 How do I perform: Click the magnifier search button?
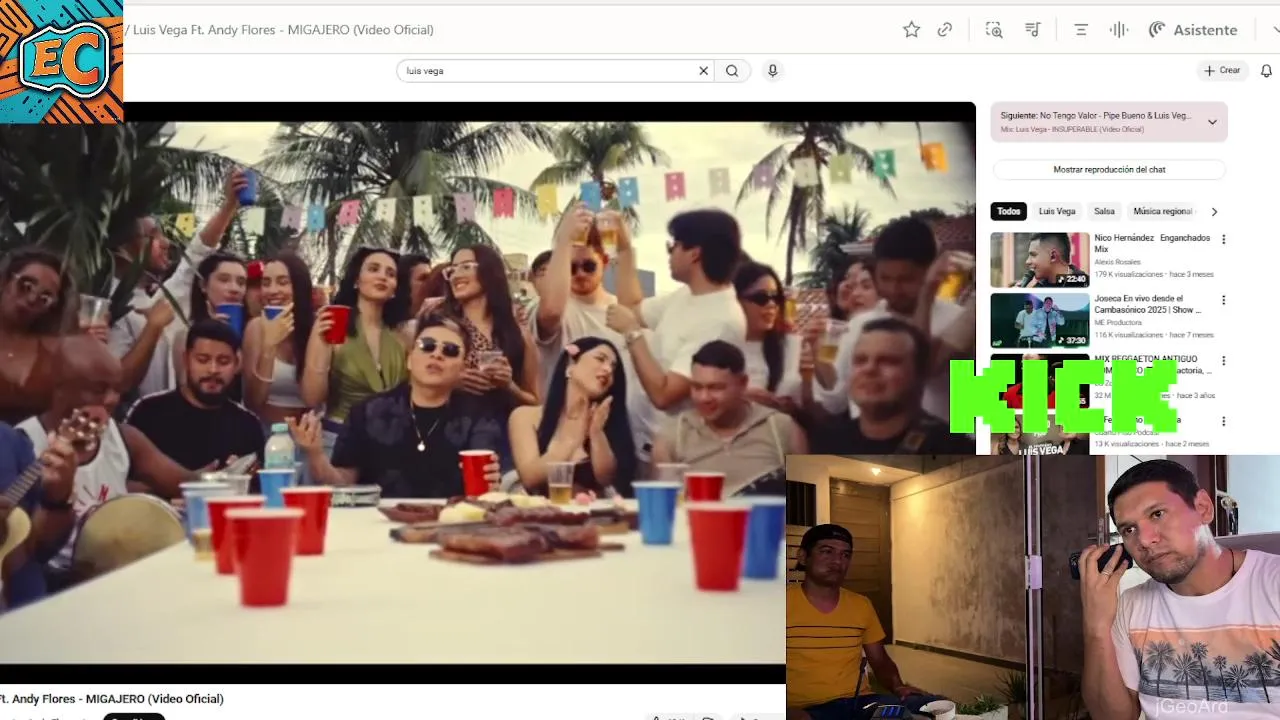(x=732, y=71)
